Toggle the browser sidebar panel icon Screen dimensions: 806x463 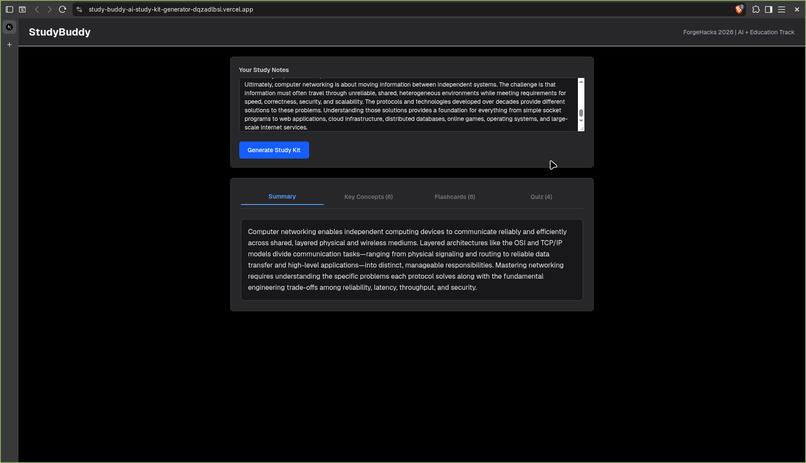[x=9, y=9]
